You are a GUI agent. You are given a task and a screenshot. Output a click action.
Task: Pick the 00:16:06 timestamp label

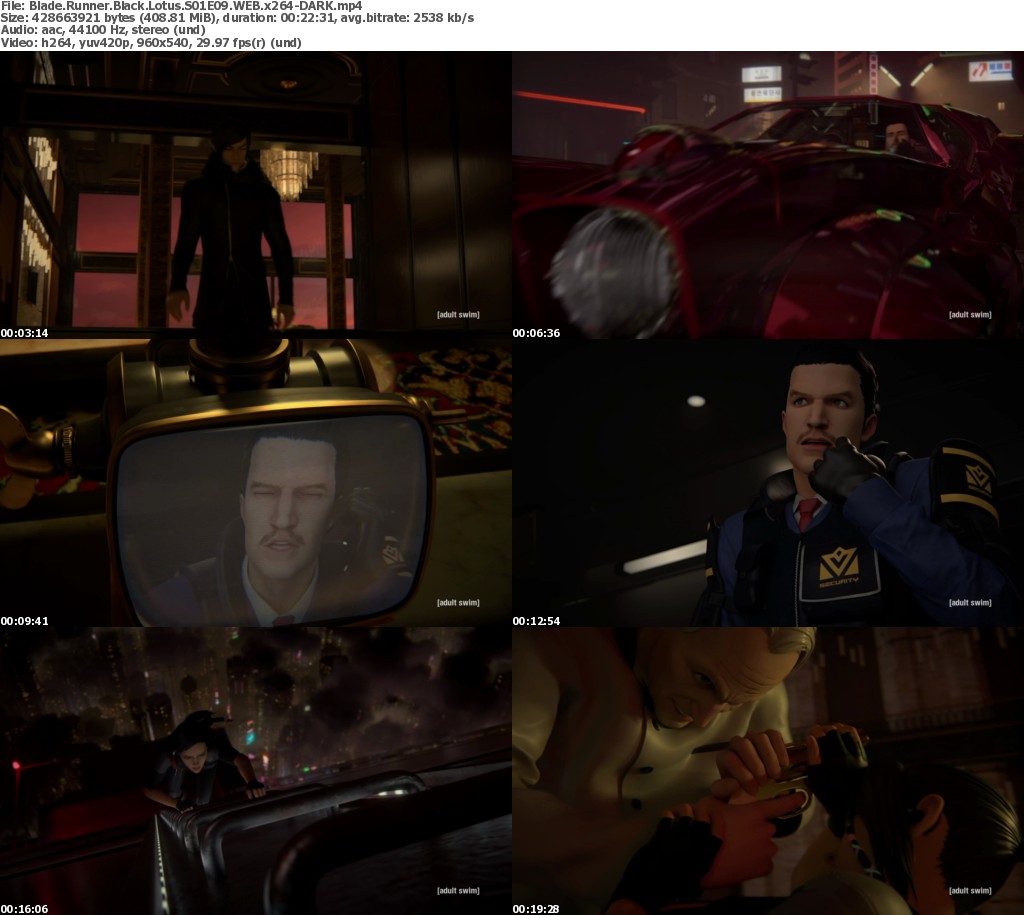[25, 908]
